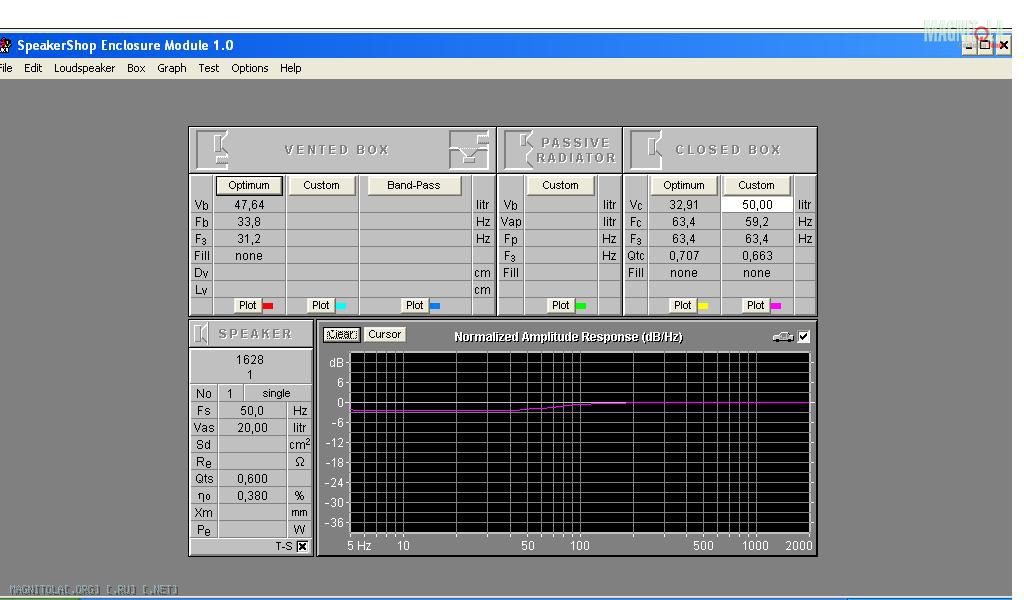Open the Graph menu

click(171, 68)
